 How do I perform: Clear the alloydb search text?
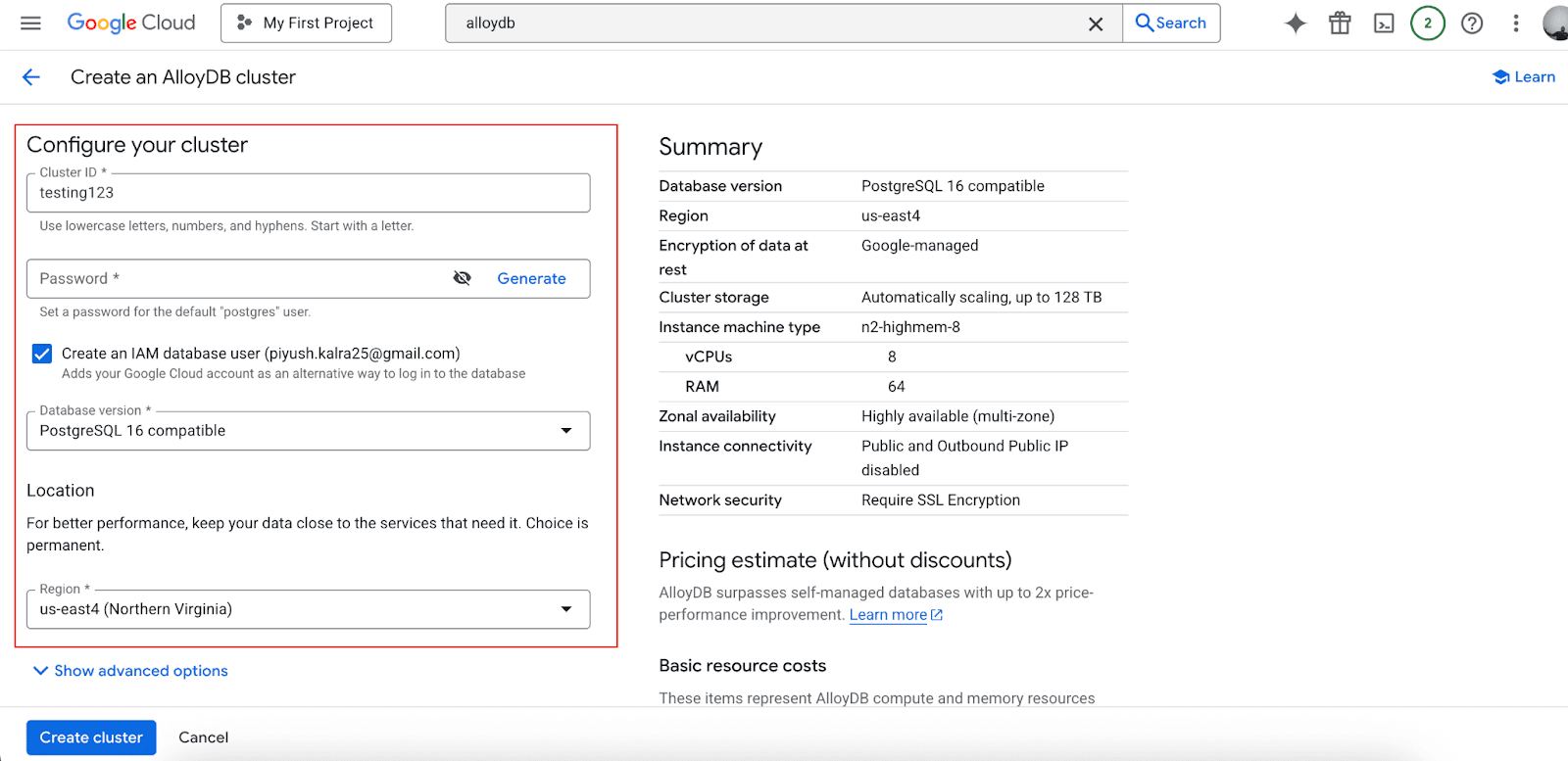click(1096, 24)
